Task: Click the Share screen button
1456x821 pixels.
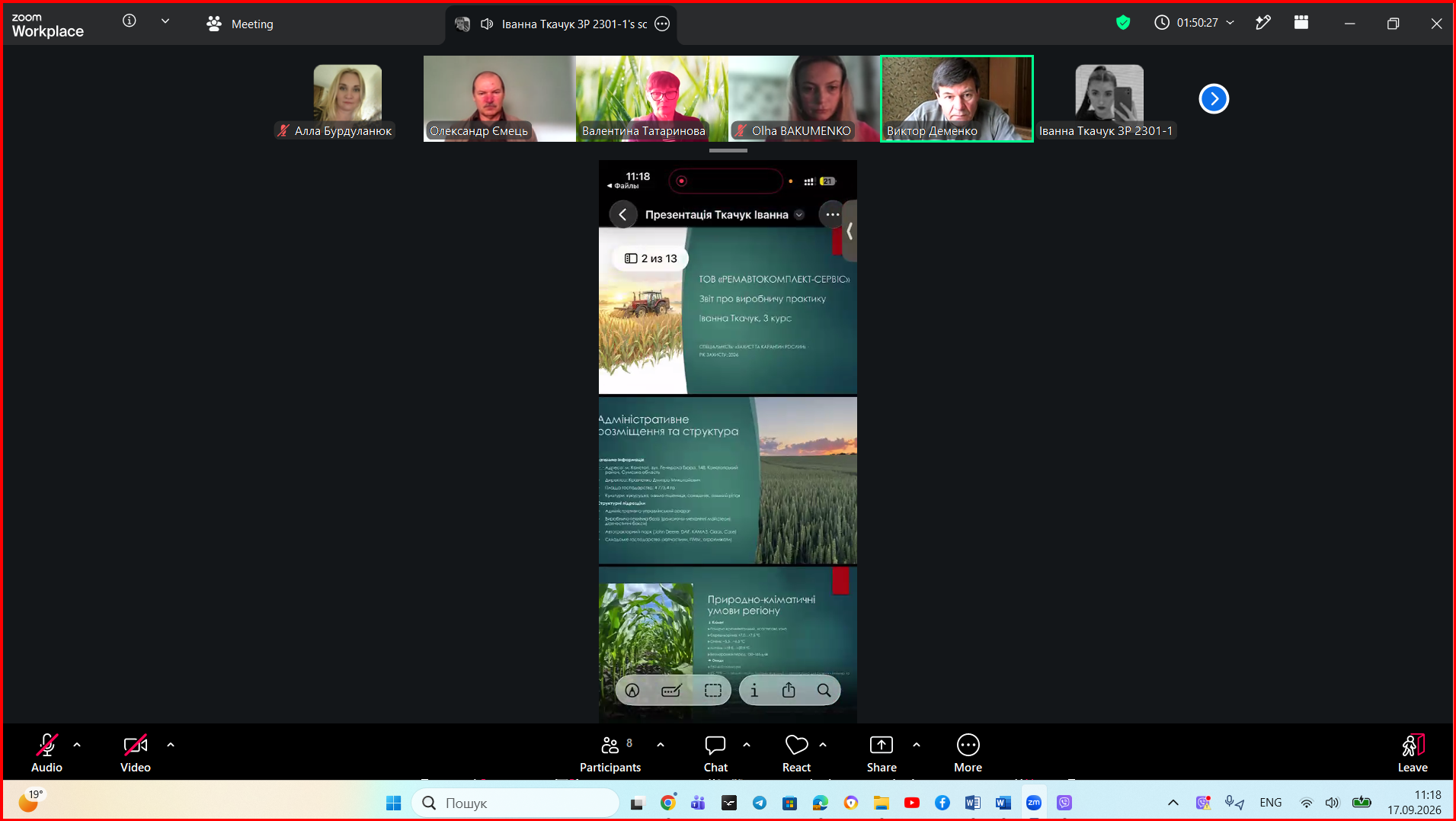Action: point(882,754)
